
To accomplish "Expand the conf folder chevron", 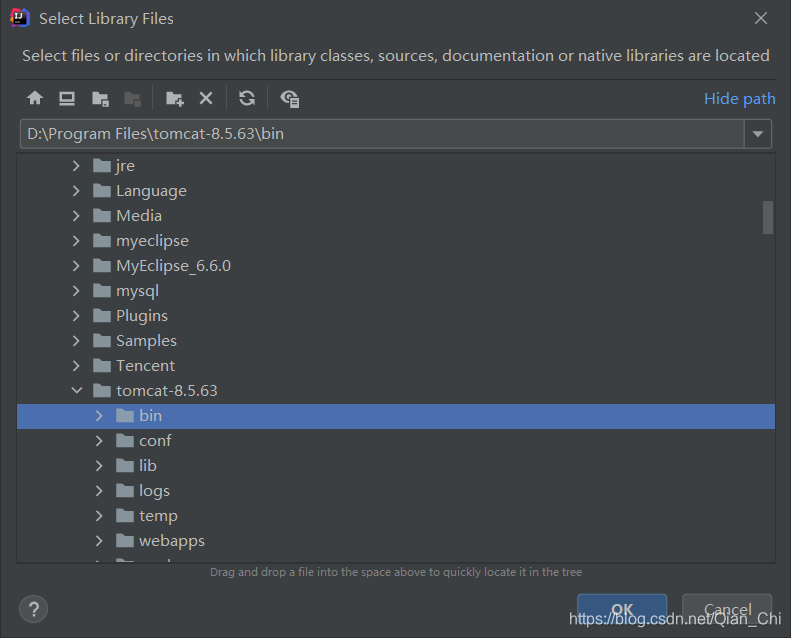I will [99, 441].
